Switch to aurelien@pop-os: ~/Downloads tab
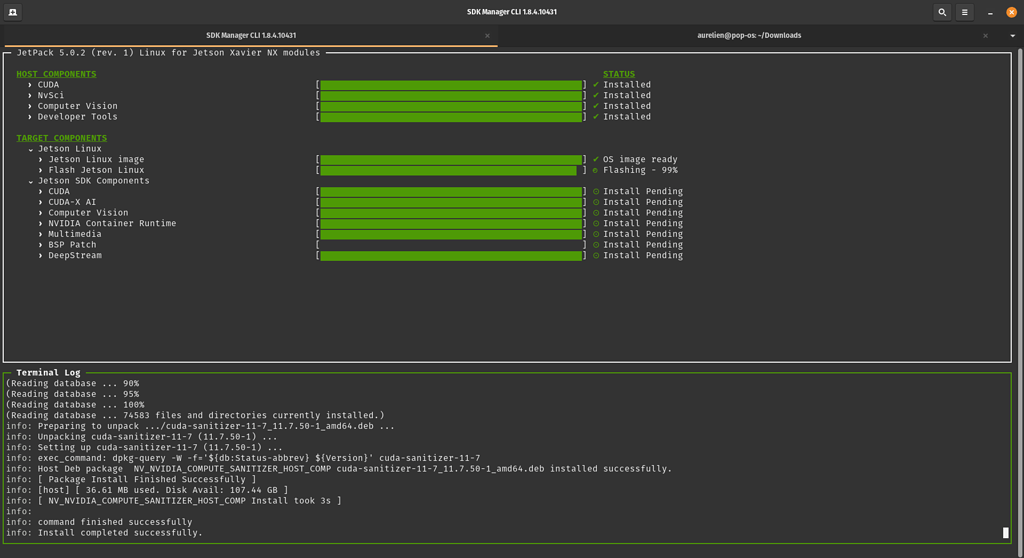 [x=749, y=36]
